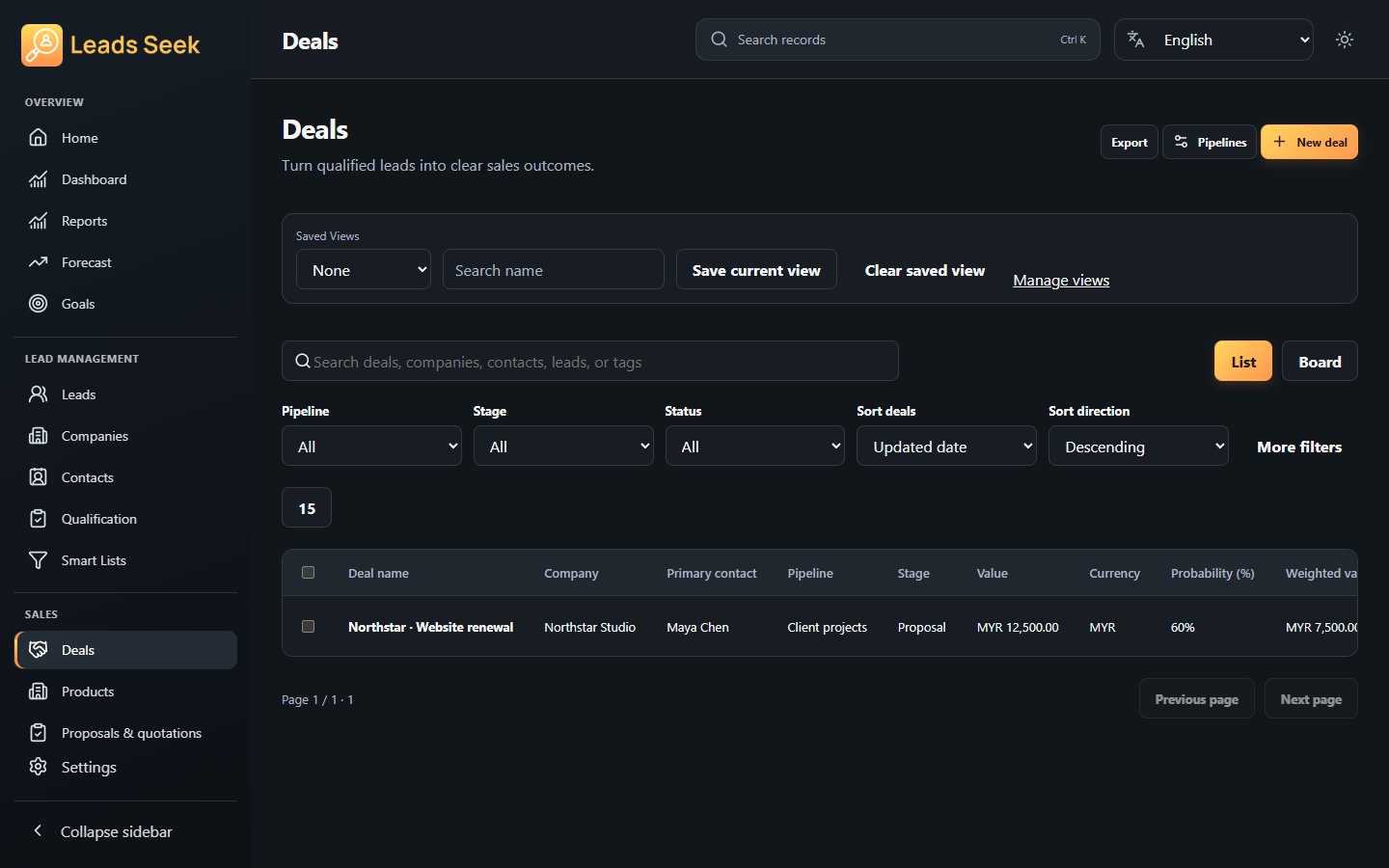
Task: Open the Companies building icon
Action: [x=39, y=436]
